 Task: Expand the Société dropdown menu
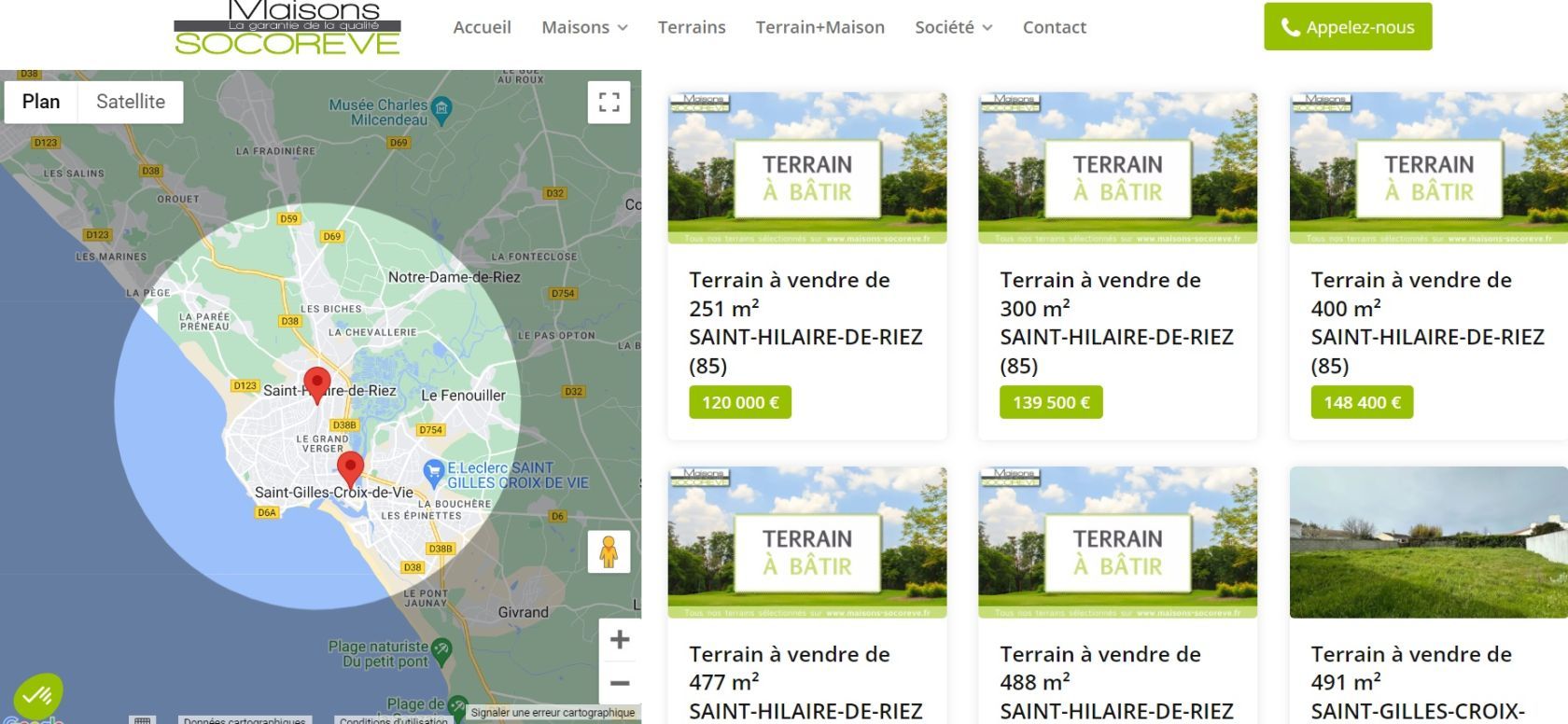(x=953, y=27)
